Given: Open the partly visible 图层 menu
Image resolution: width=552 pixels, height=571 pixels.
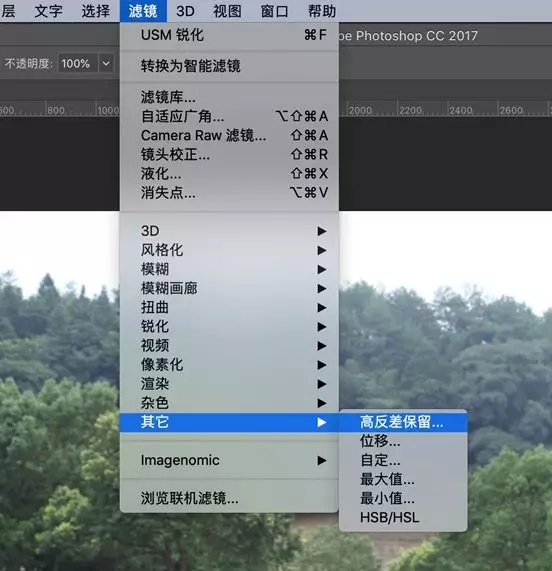Looking at the screenshot, I should [8, 11].
